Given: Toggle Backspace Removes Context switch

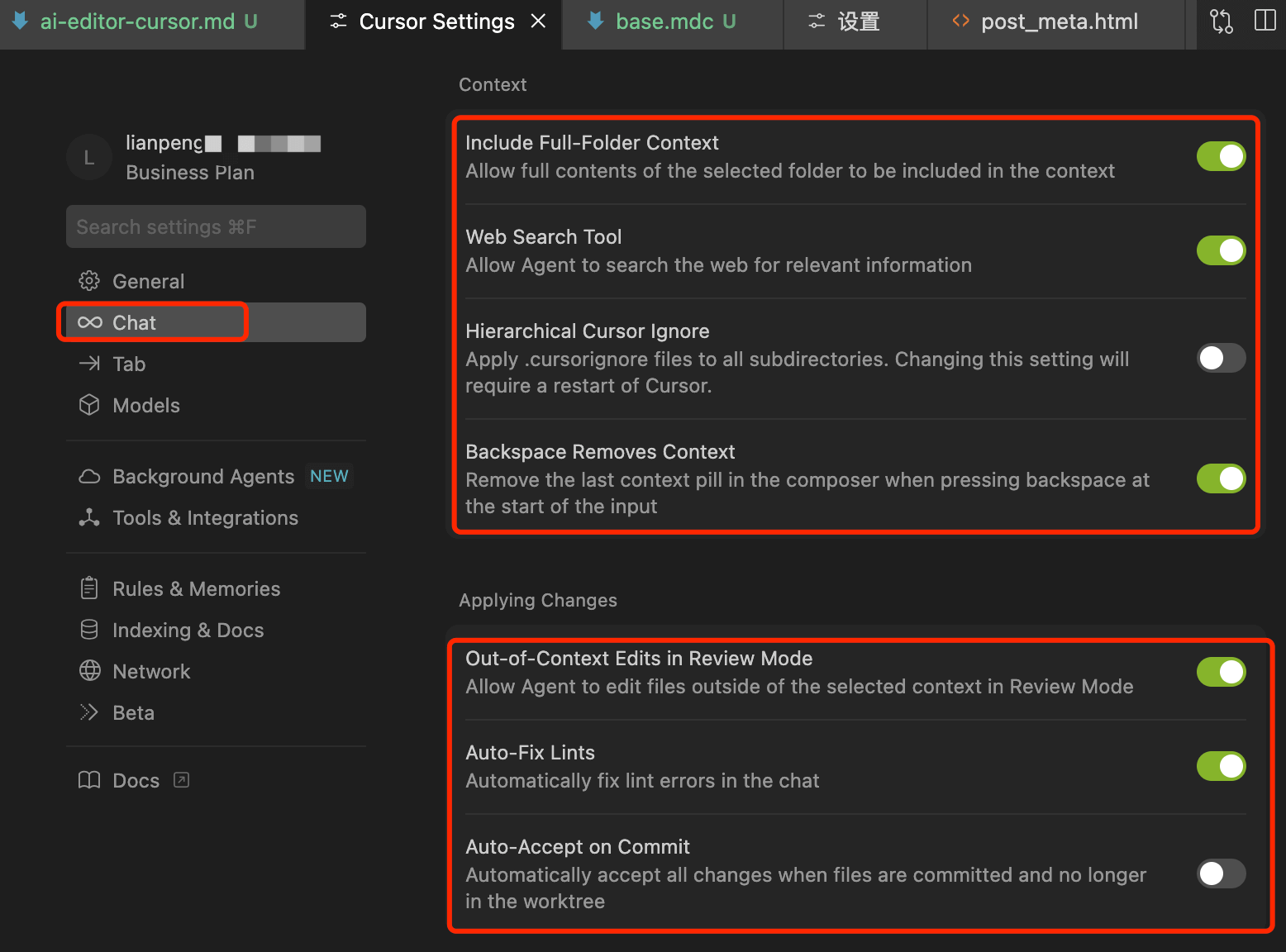Looking at the screenshot, I should [1221, 478].
